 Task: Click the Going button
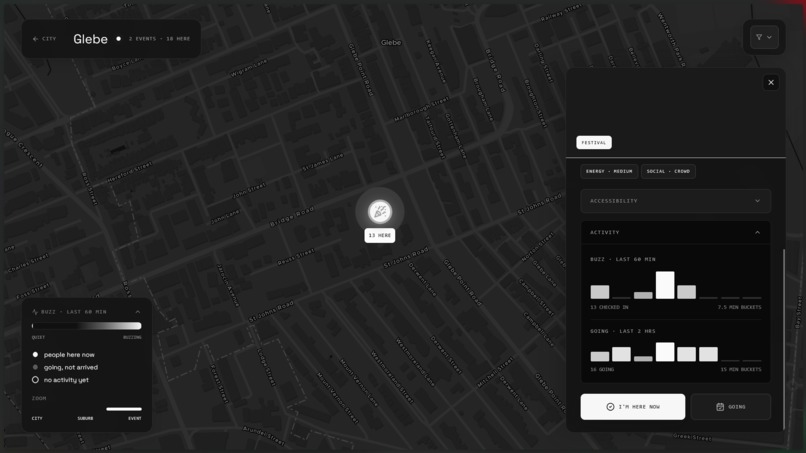click(x=730, y=407)
